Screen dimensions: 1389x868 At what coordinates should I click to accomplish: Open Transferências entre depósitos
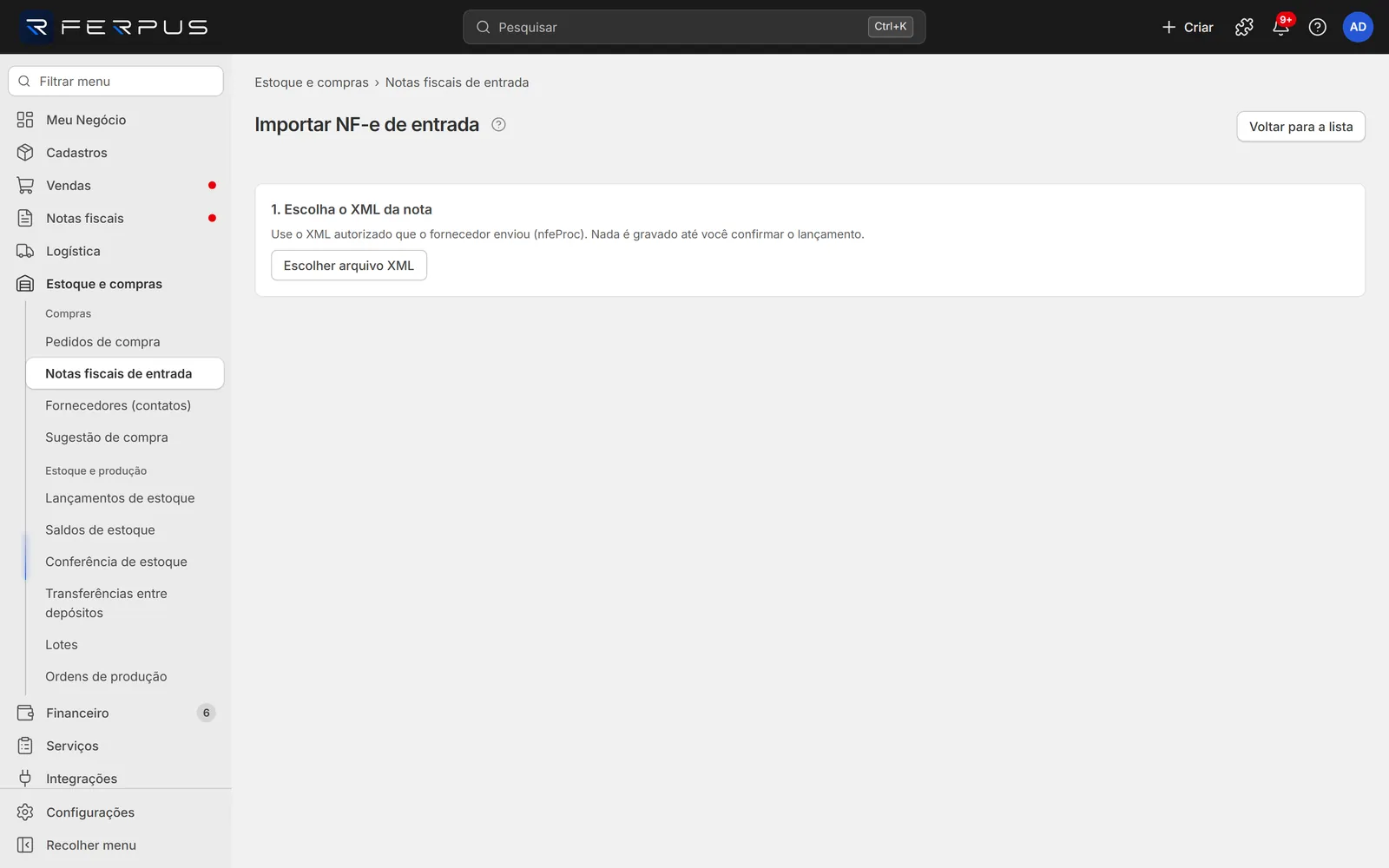click(125, 603)
